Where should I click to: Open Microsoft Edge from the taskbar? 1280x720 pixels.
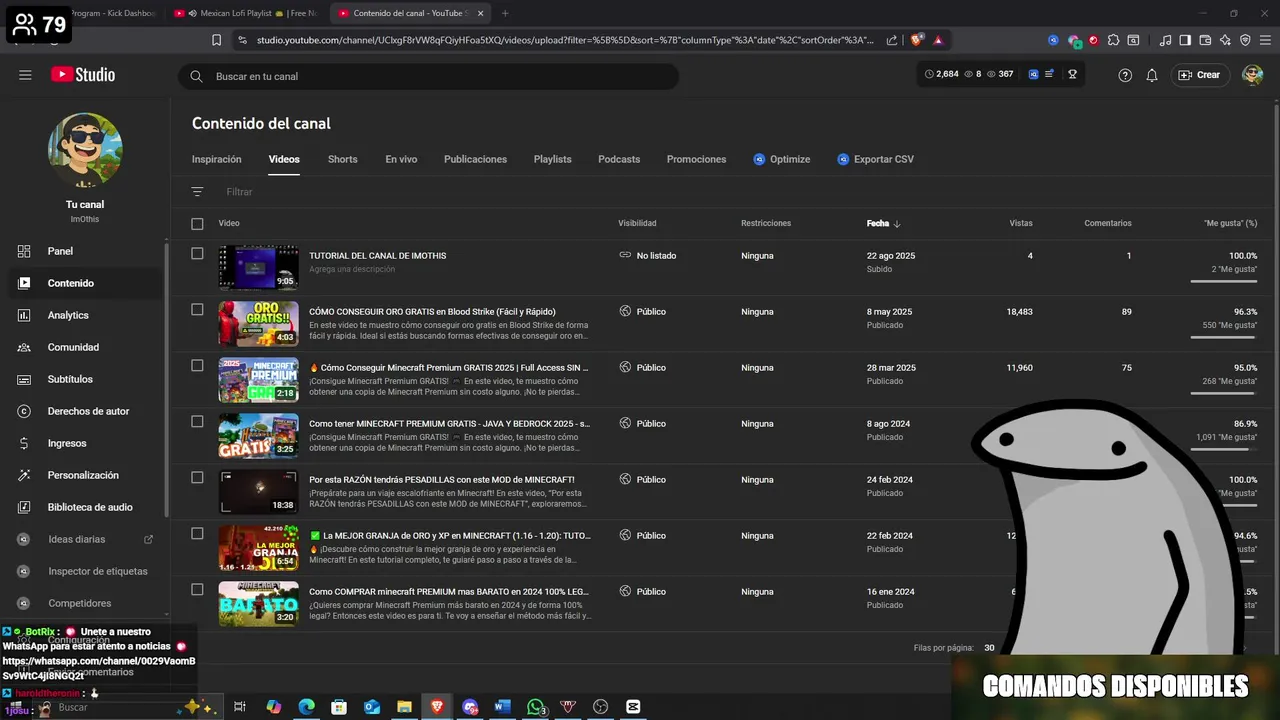[306, 707]
